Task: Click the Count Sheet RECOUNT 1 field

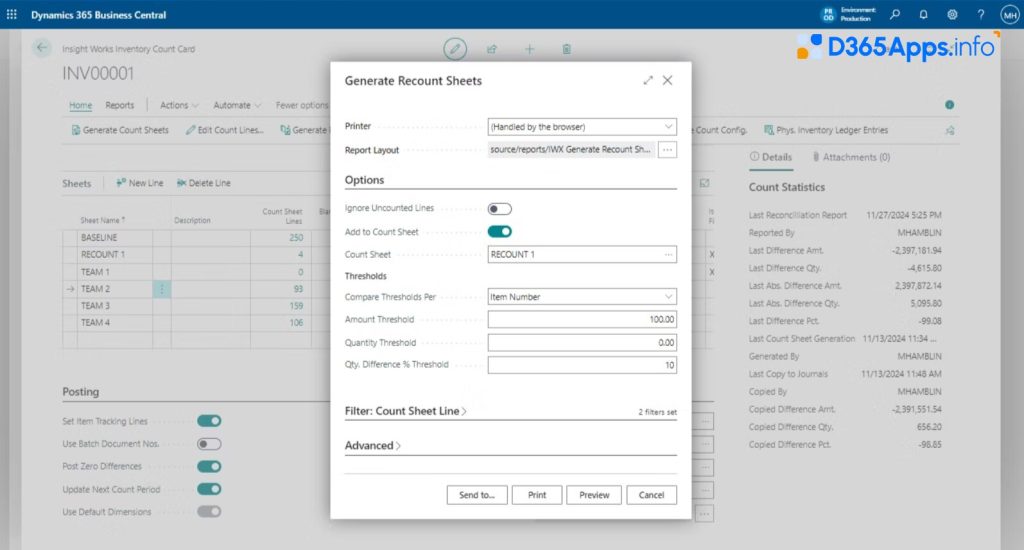Action: (582, 255)
